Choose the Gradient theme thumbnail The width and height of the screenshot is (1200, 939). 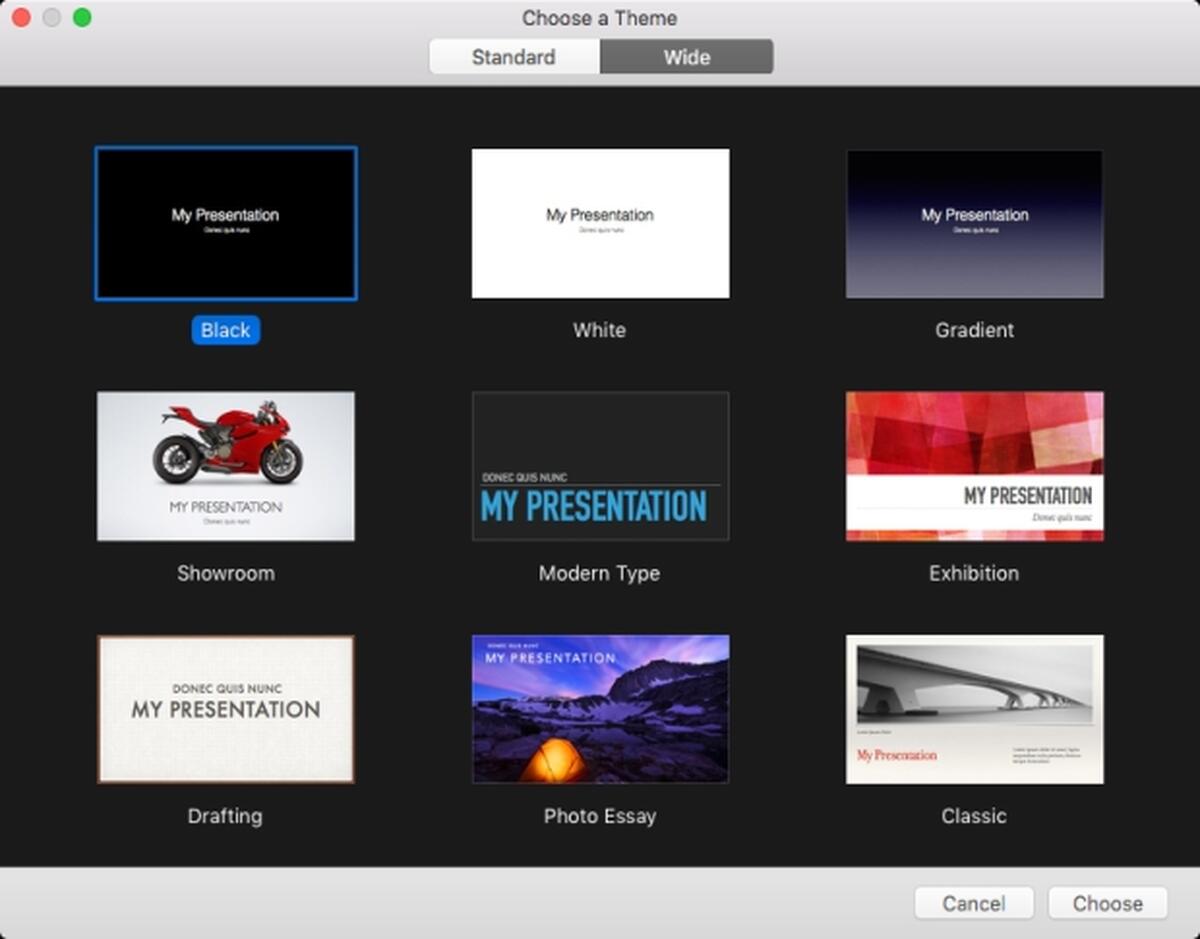(x=974, y=223)
